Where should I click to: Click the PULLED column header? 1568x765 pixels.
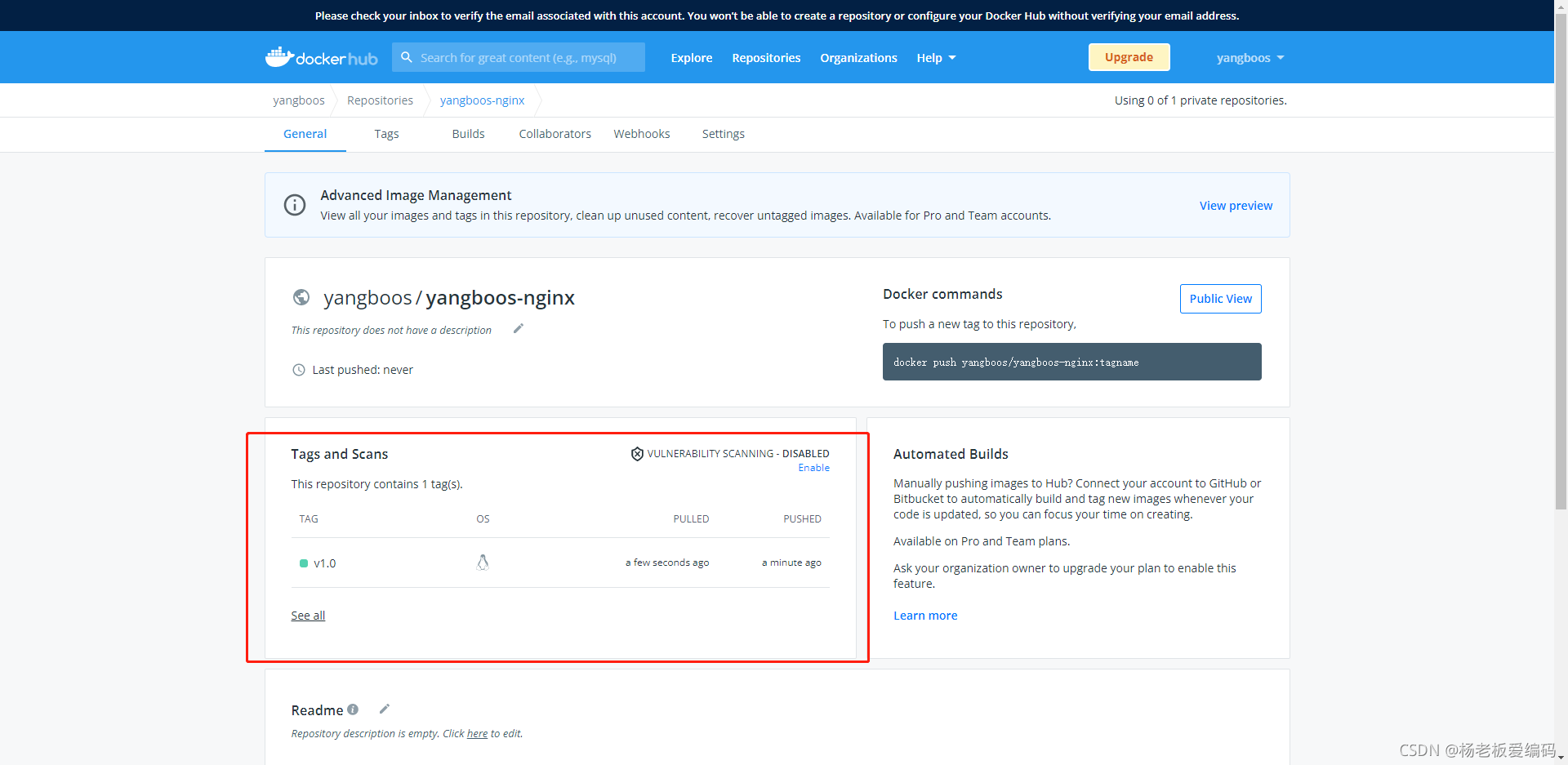[691, 519]
